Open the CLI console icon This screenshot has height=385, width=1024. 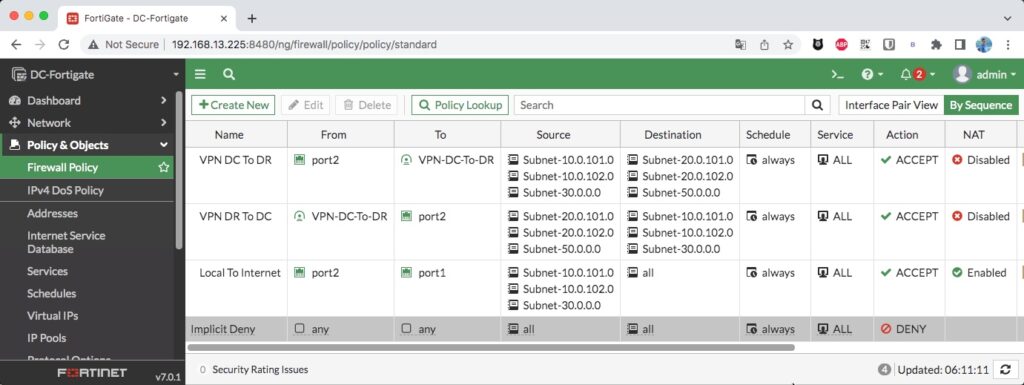837,74
